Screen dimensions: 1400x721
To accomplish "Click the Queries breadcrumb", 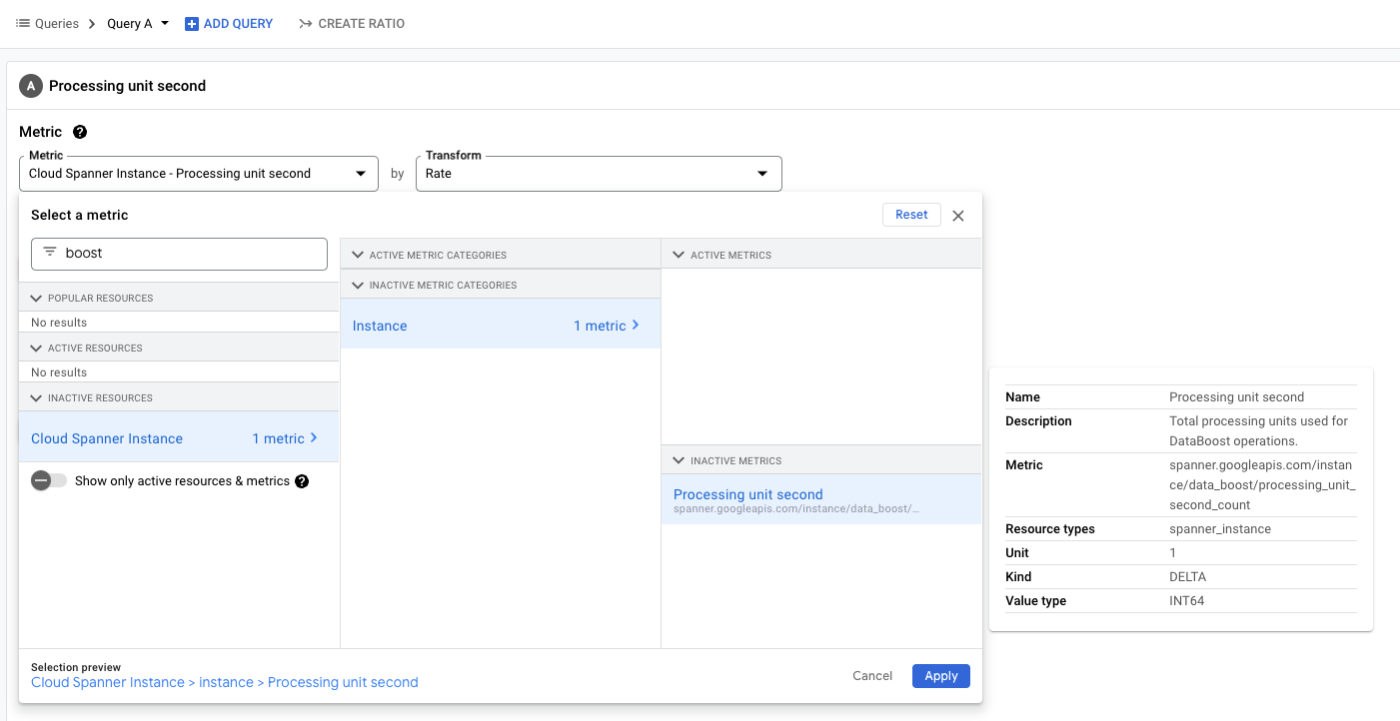I will coord(57,24).
